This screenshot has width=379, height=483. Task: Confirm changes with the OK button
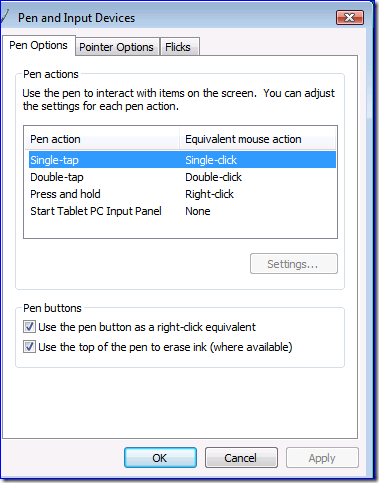pos(160,458)
